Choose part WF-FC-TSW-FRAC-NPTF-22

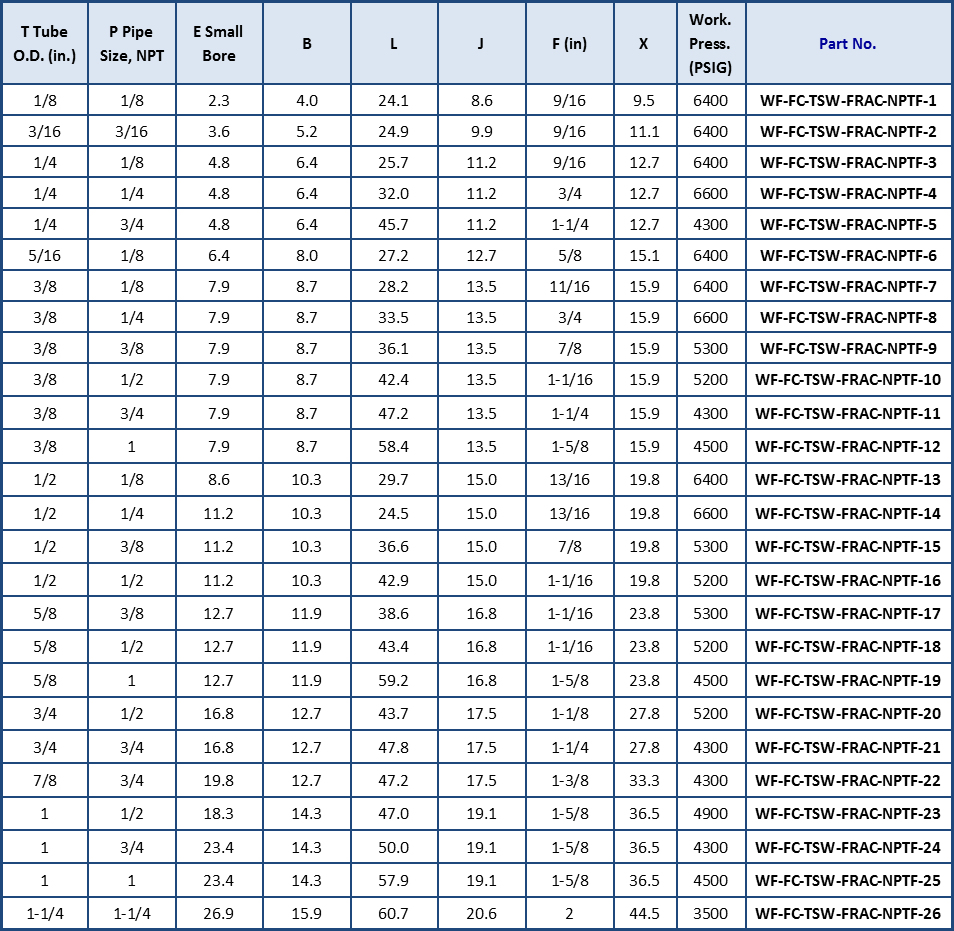point(848,780)
